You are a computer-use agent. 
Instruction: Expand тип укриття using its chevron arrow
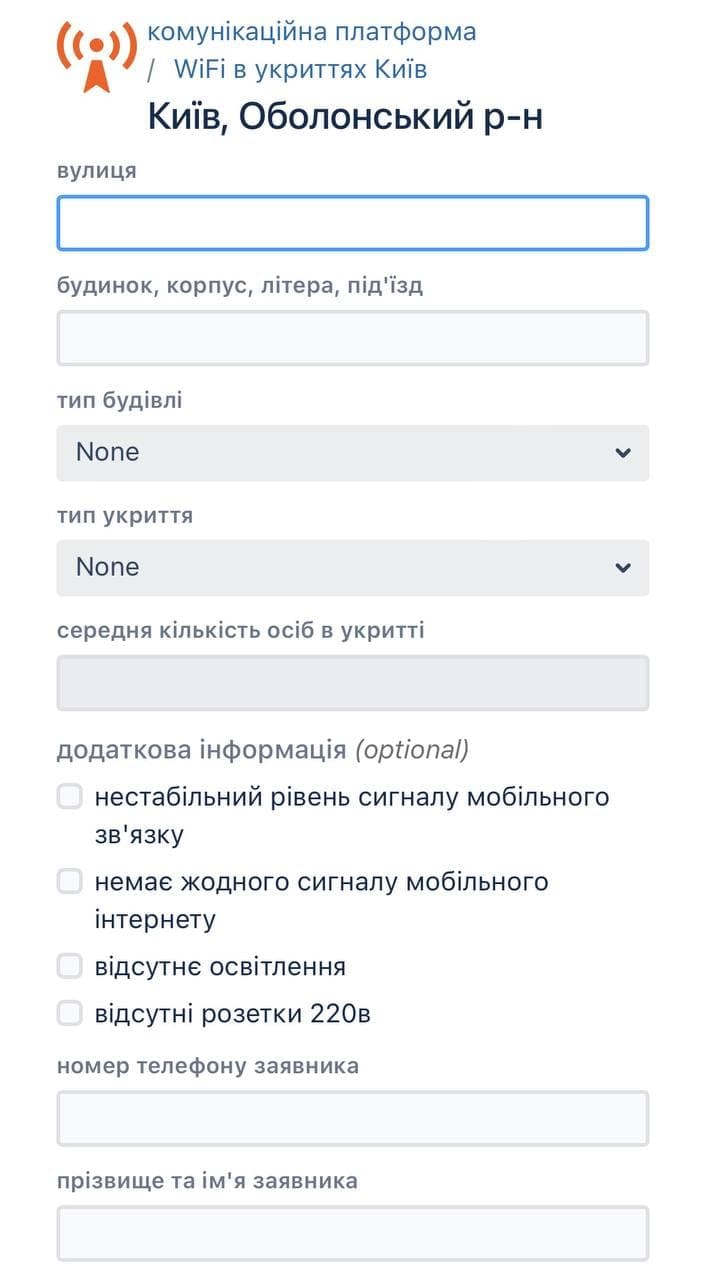click(622, 567)
